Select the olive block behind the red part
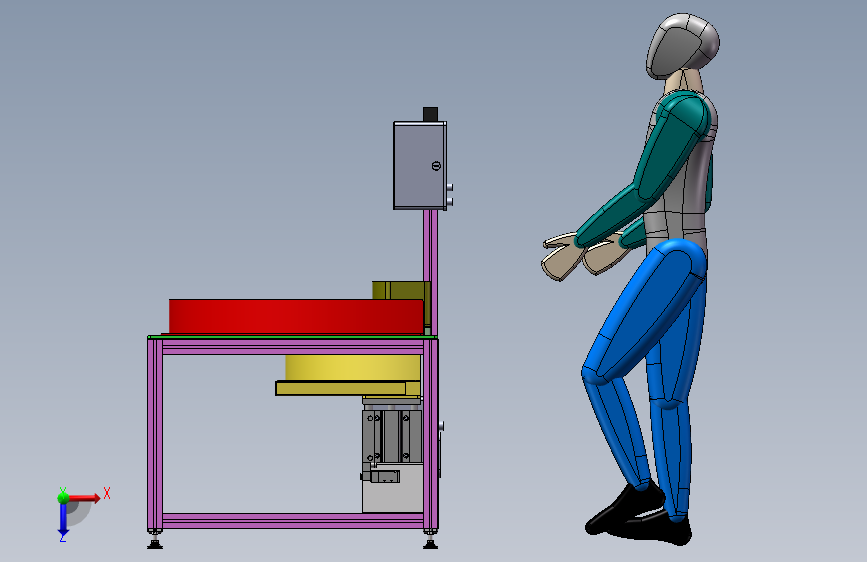This screenshot has height=562, width=867. click(400, 290)
